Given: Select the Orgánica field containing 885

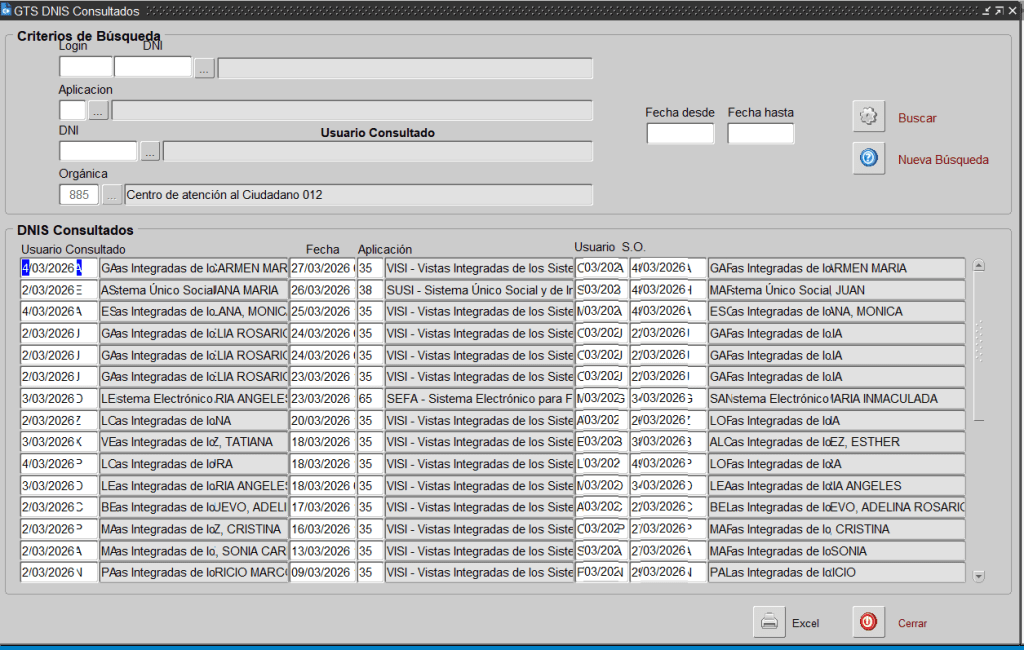Looking at the screenshot, I should [79, 195].
